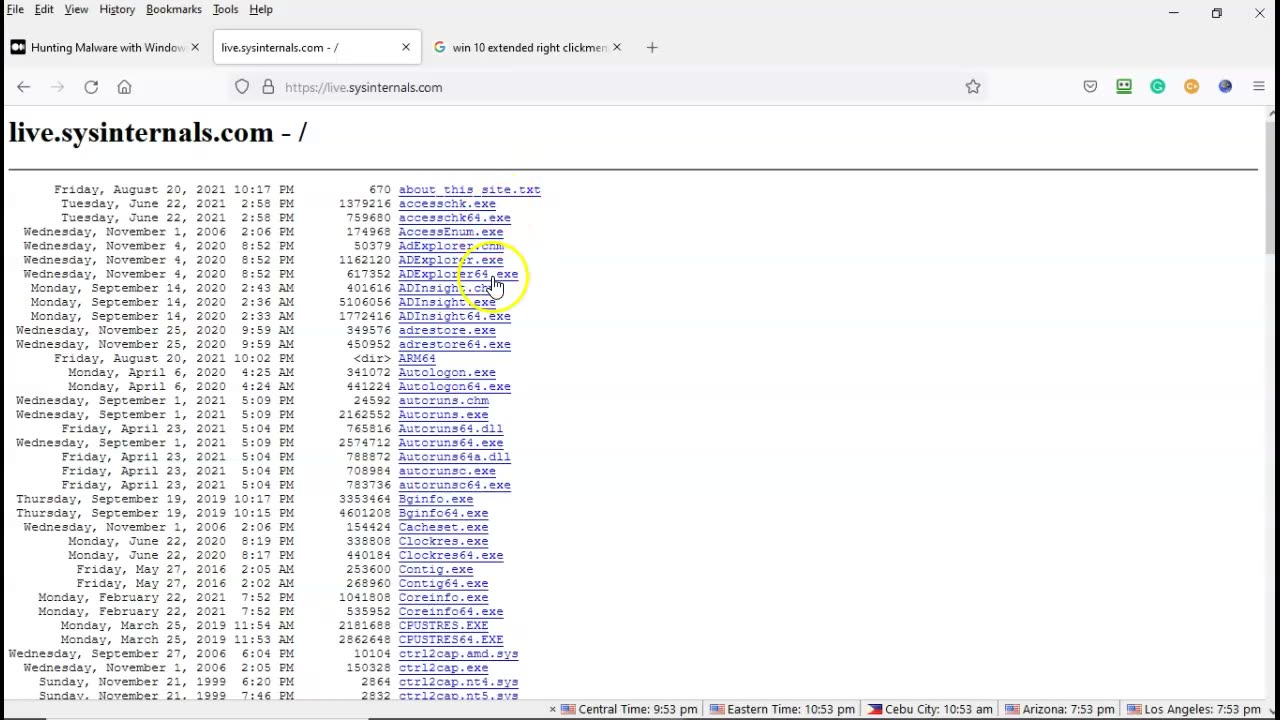
Task: Close the win 10 extended right click tab
Action: pyautogui.click(x=617, y=47)
